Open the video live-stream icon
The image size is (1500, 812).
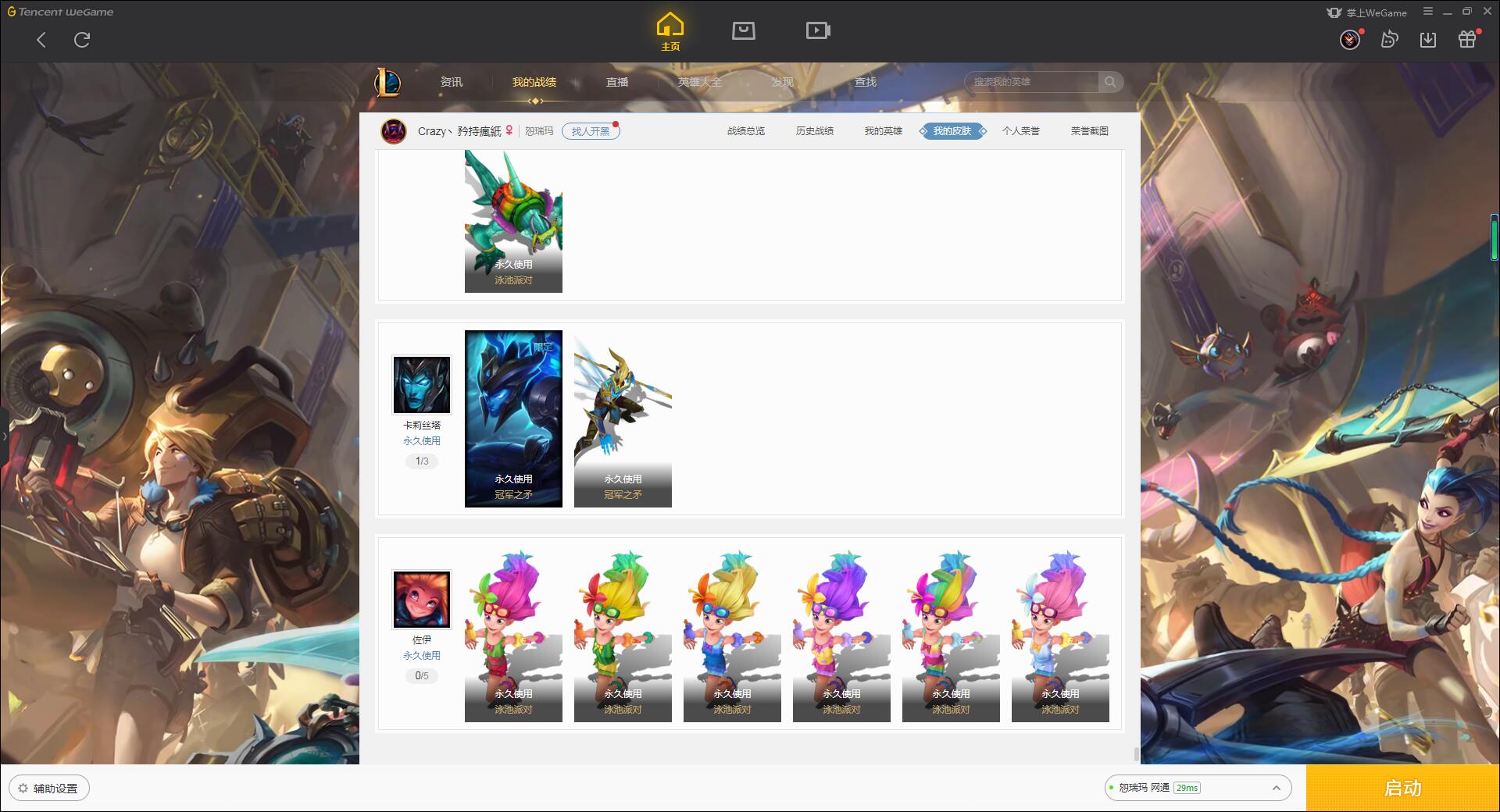tap(818, 30)
